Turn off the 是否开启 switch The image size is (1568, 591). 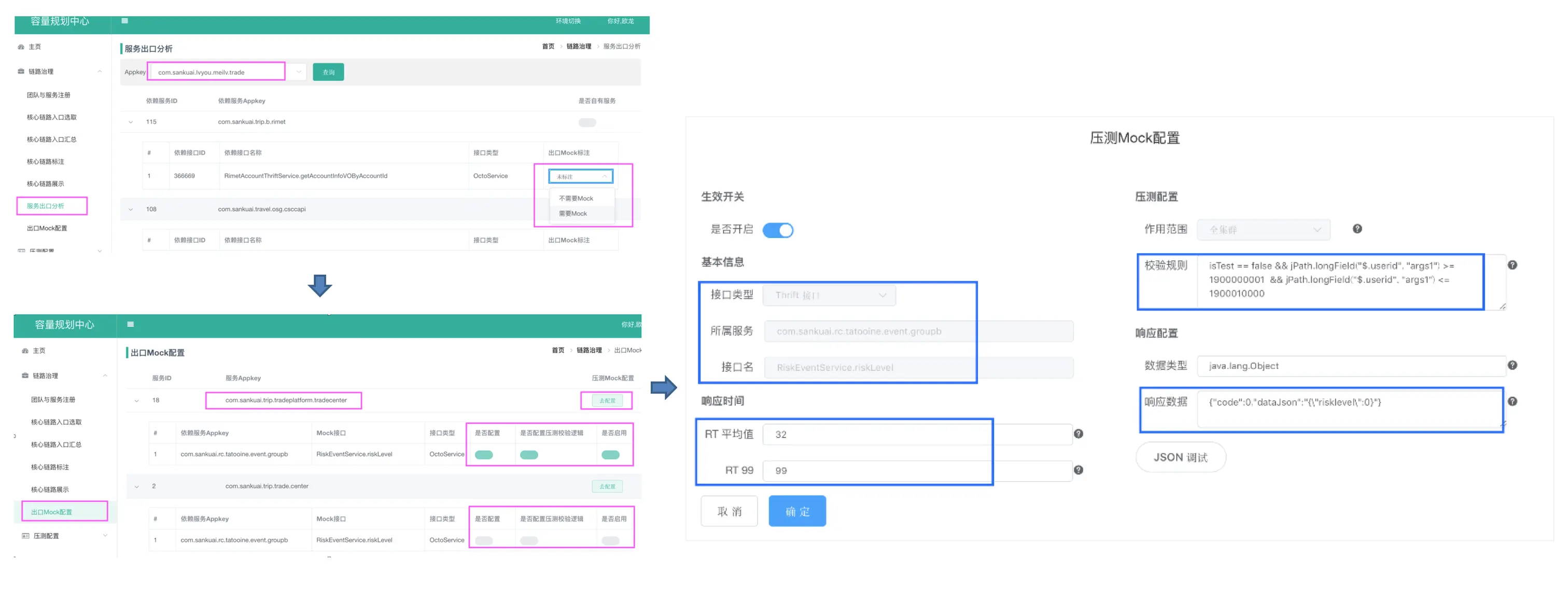click(x=778, y=230)
